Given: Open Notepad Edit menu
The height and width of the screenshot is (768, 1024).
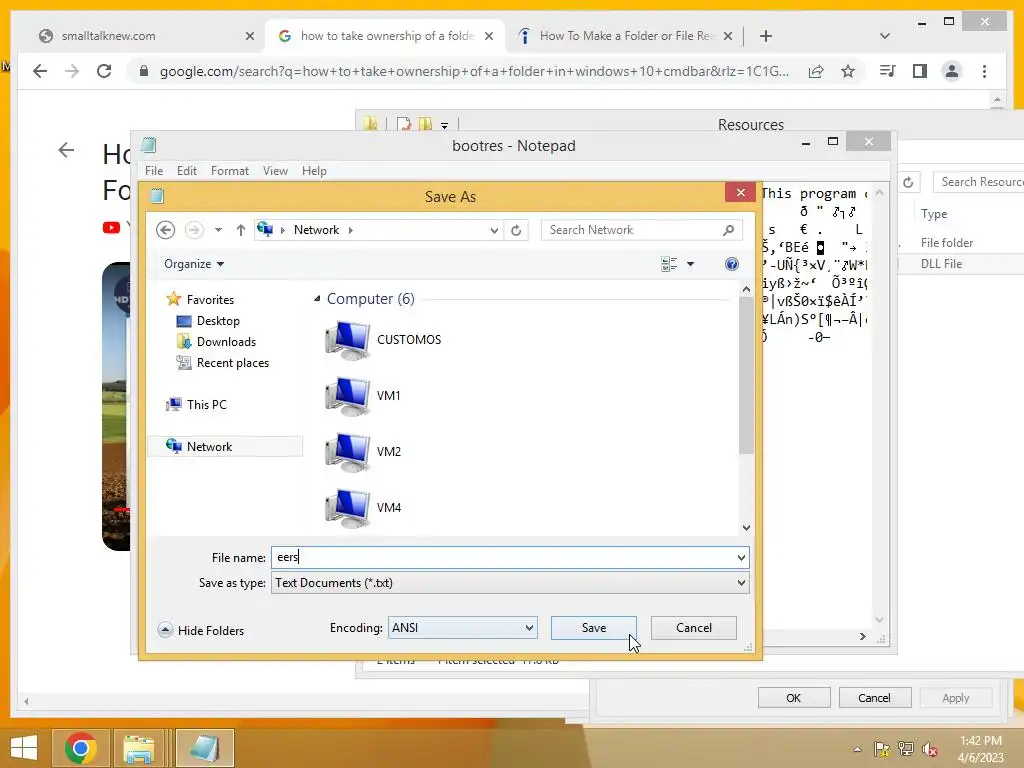Looking at the screenshot, I should pos(187,170).
